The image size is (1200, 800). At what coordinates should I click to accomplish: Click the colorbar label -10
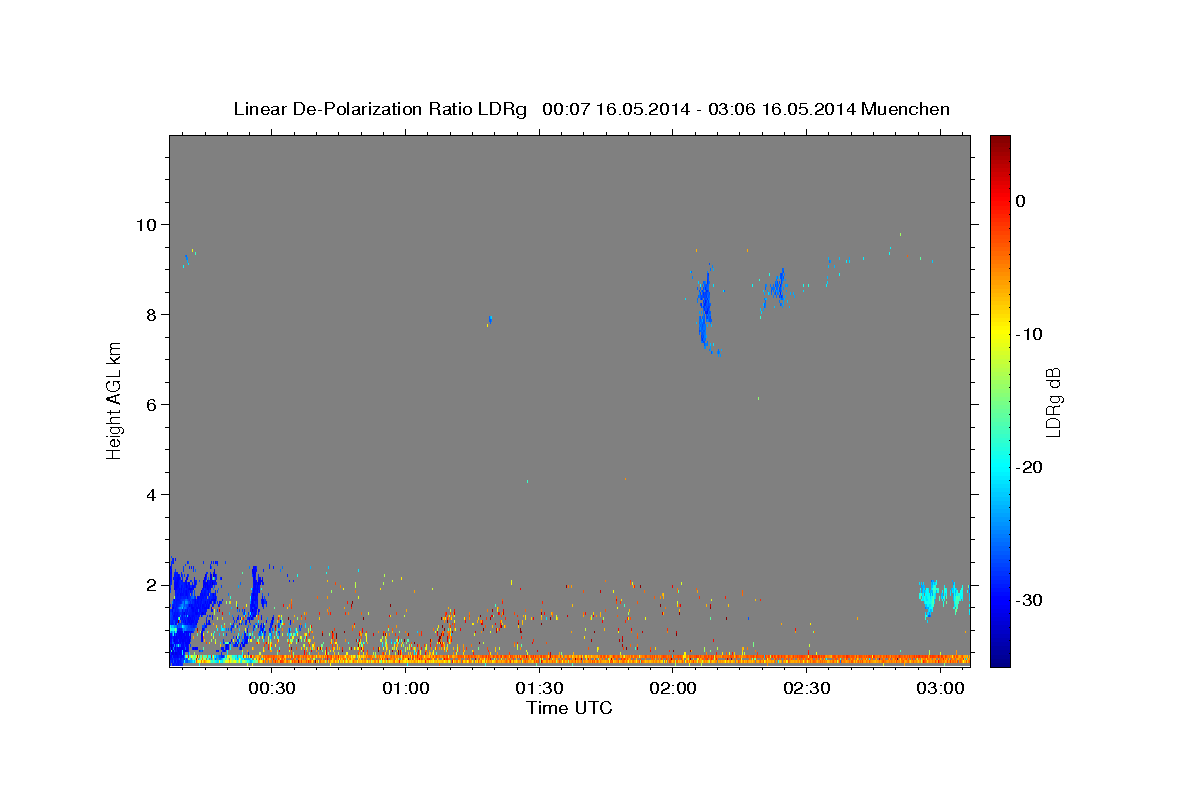coord(1029,334)
